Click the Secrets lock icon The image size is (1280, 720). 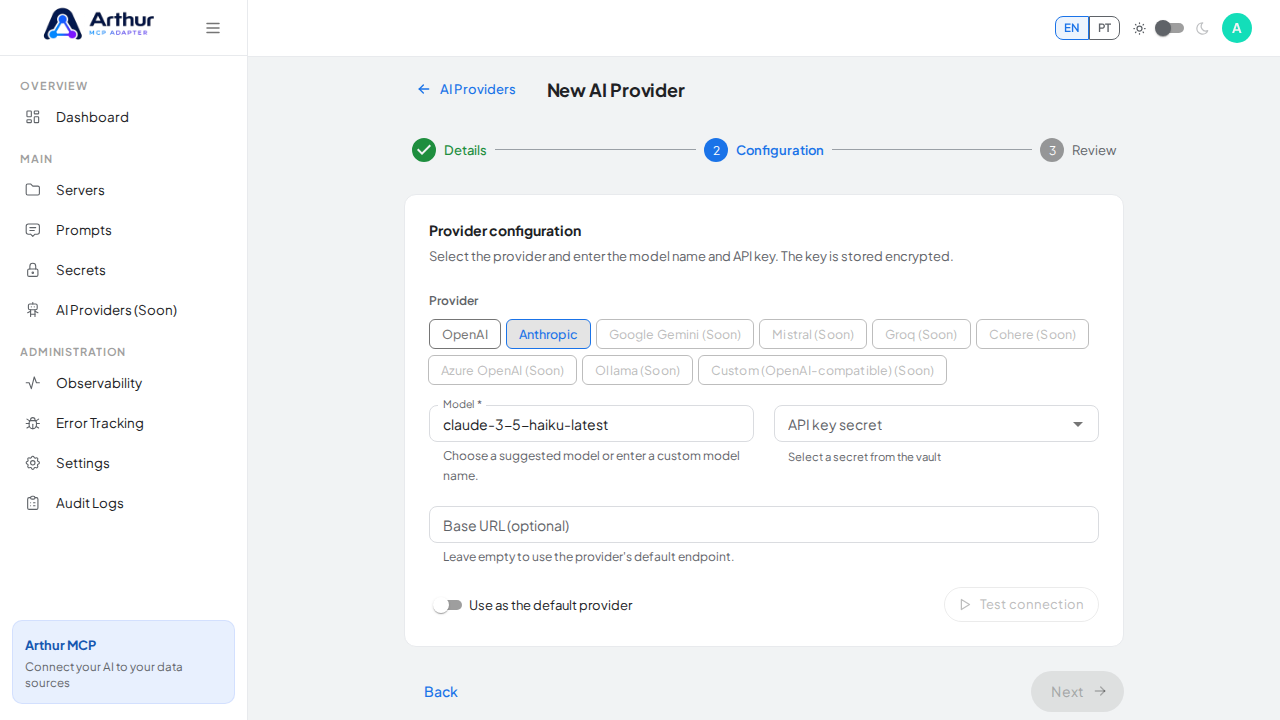click(x=33, y=270)
